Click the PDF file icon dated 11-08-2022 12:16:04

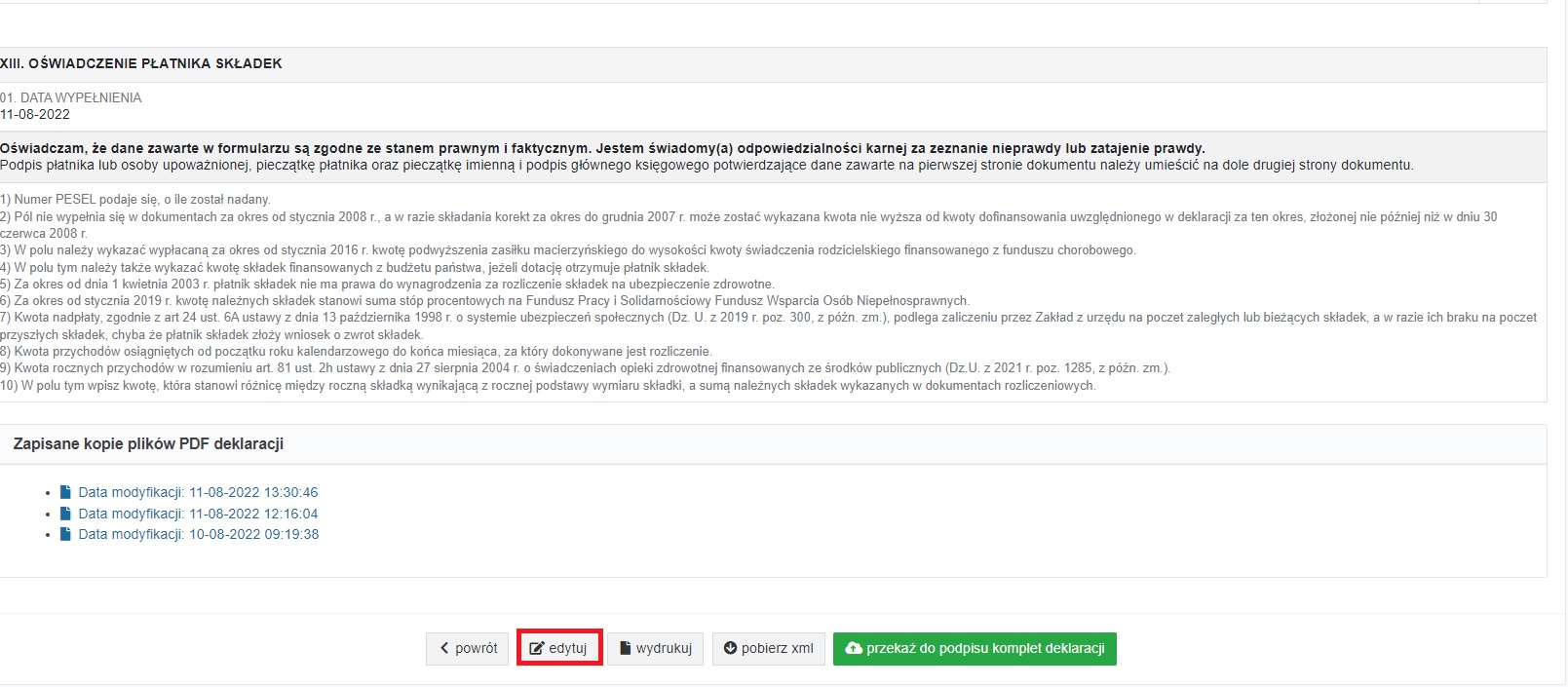point(65,514)
